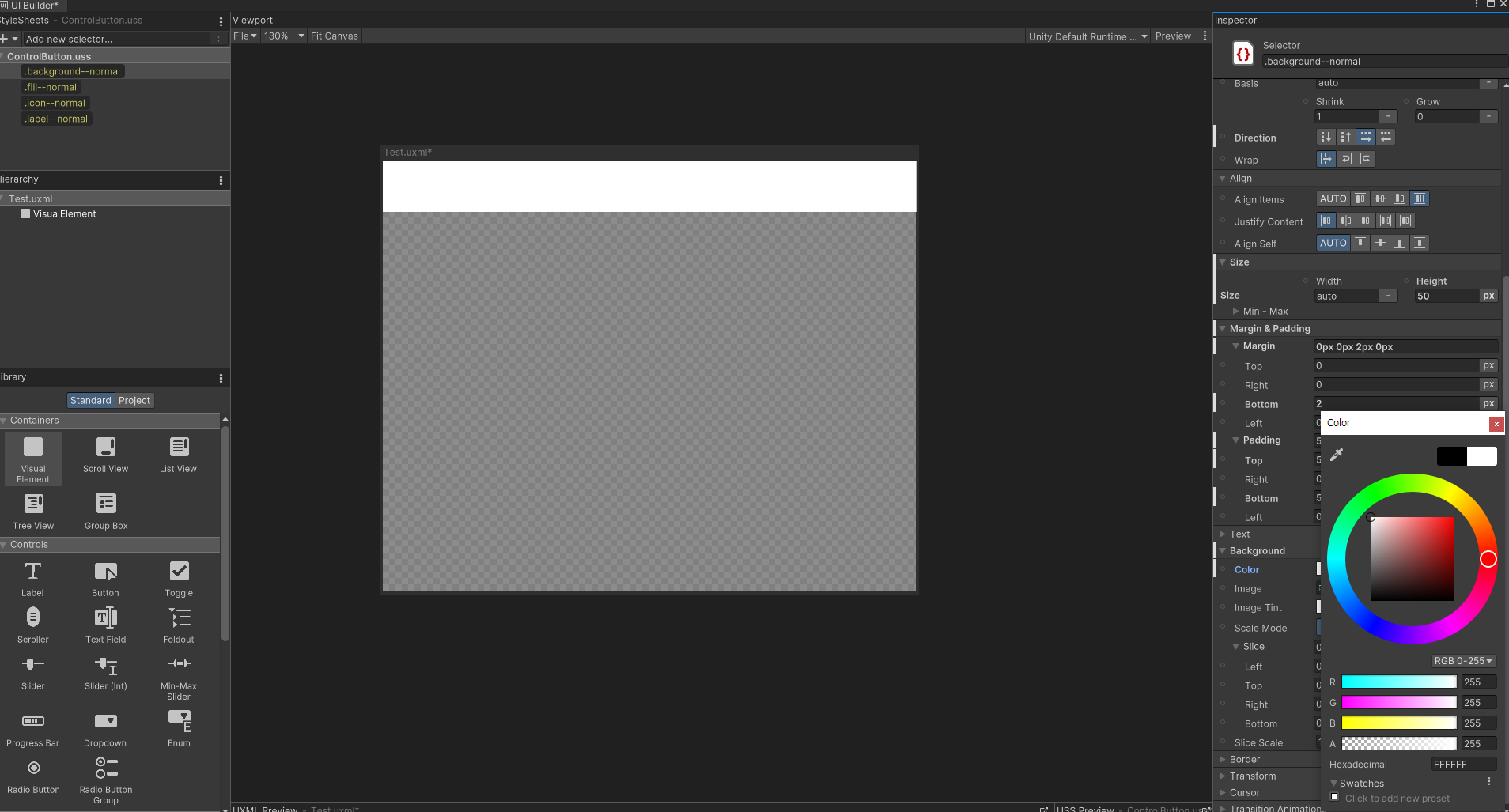Set Align Self to stretch icon
This screenshot has height=812, width=1509.
[1420, 244]
